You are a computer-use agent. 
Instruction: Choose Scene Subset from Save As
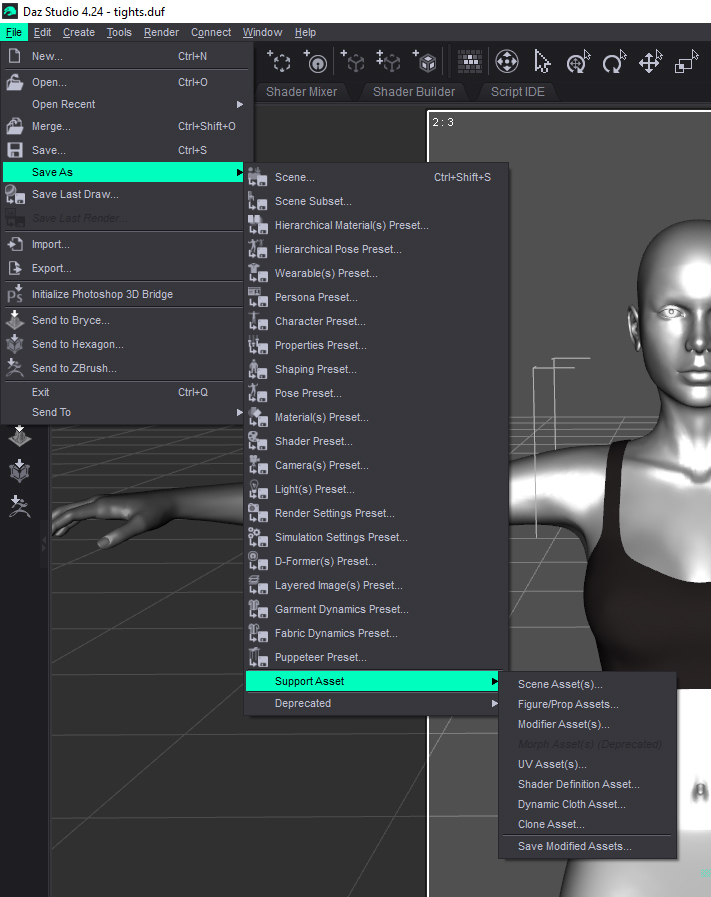tap(313, 201)
